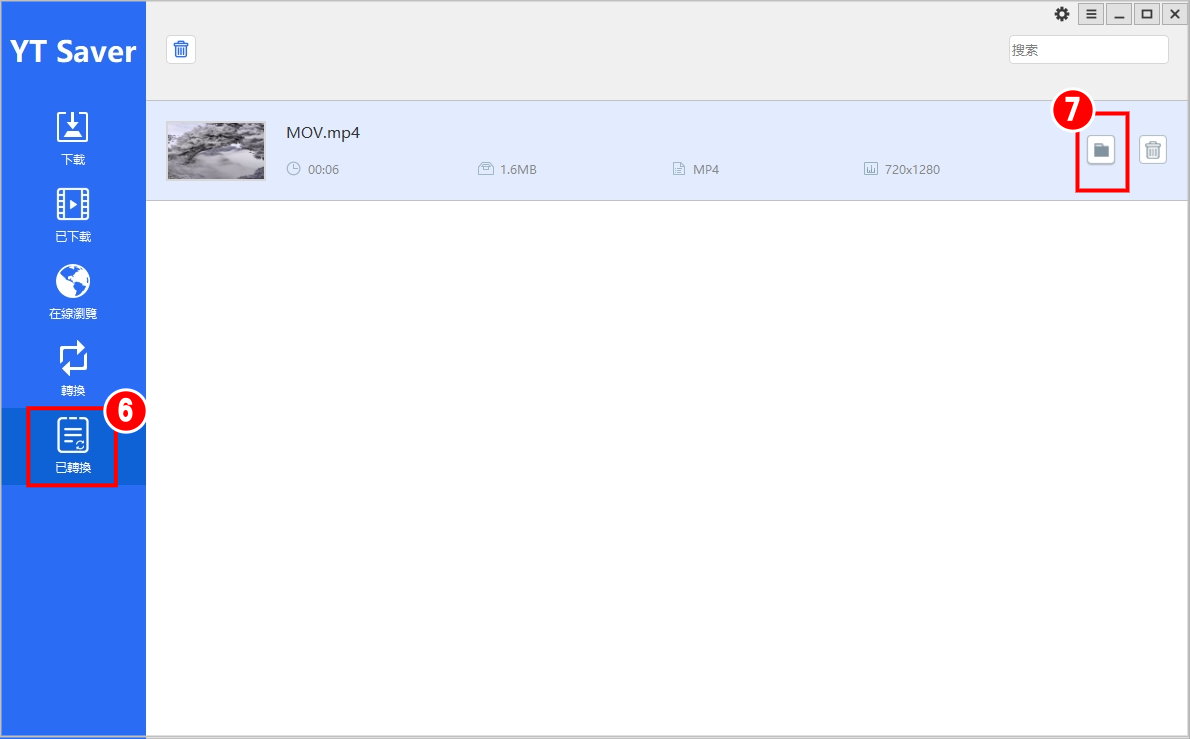Viewport: 1190px width, 739px height.
Task: Click the delete-all trash icon in toolbar
Action: tap(181, 49)
